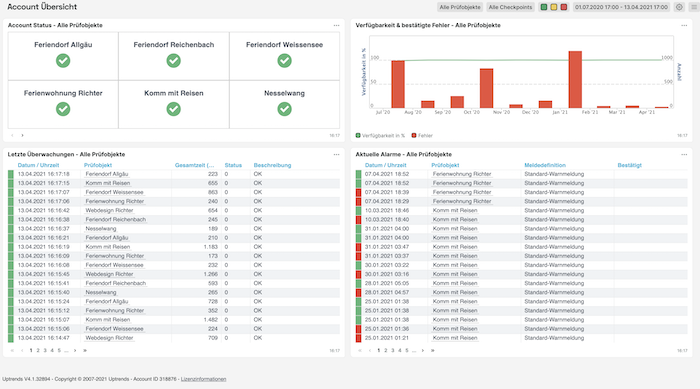
Task: Toggle the green status filter square
Action: (x=544, y=7)
